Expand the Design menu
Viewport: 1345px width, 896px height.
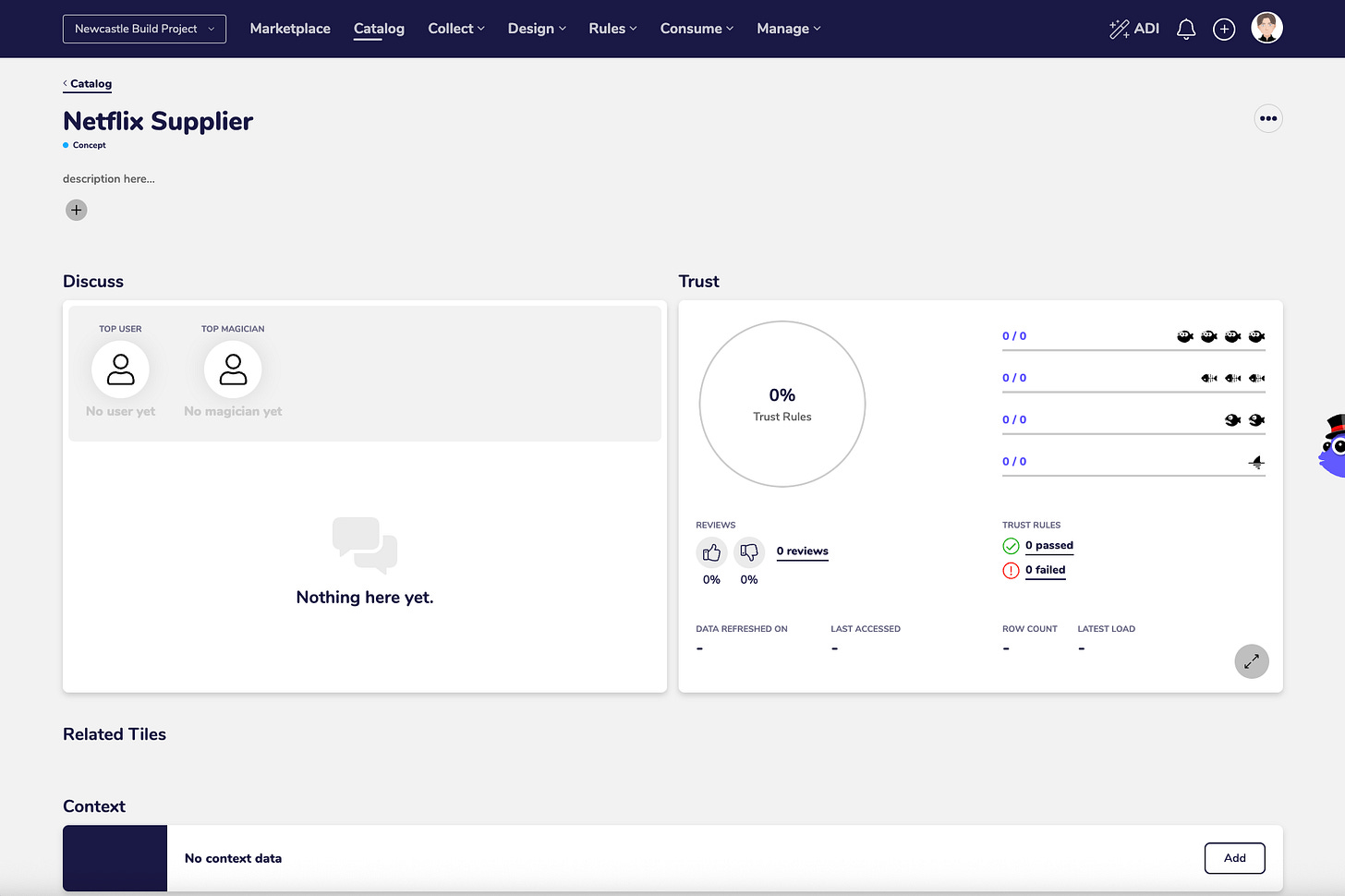click(537, 29)
